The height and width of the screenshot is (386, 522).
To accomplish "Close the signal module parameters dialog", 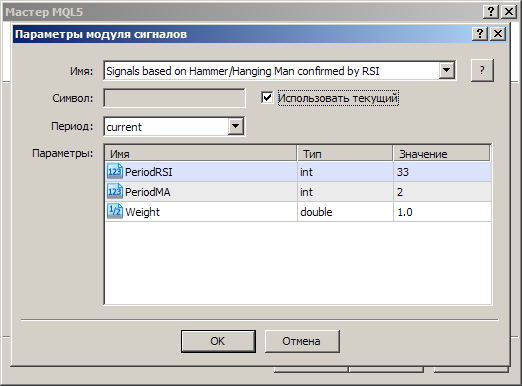I will [x=498, y=34].
